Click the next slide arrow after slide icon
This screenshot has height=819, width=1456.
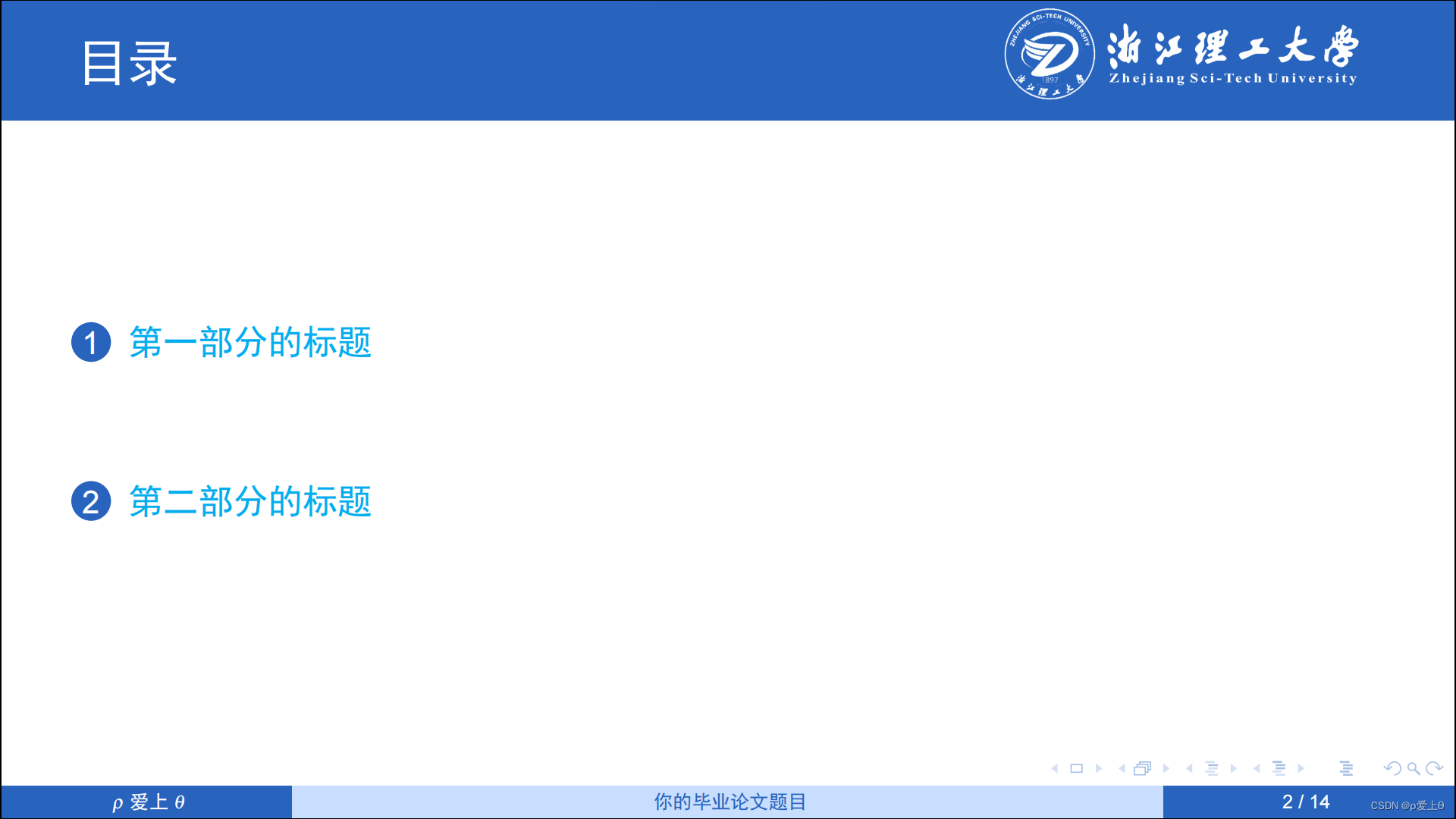pos(1098,768)
